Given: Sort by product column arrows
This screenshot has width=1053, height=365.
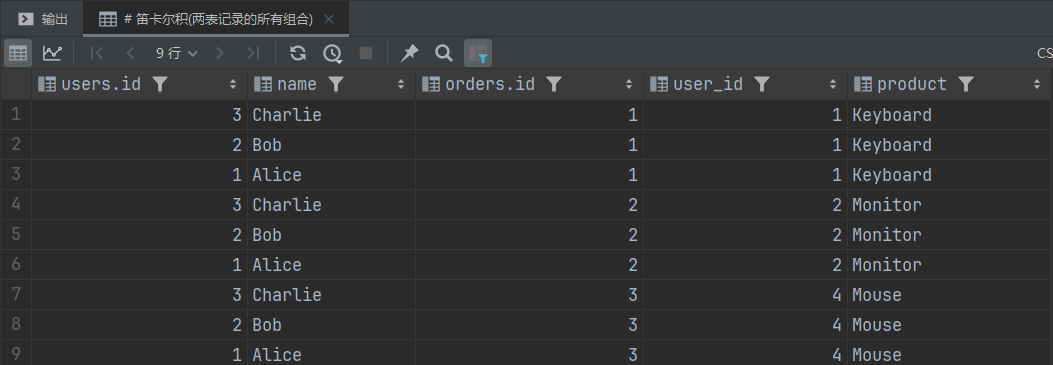Looking at the screenshot, I should pos(1037,84).
